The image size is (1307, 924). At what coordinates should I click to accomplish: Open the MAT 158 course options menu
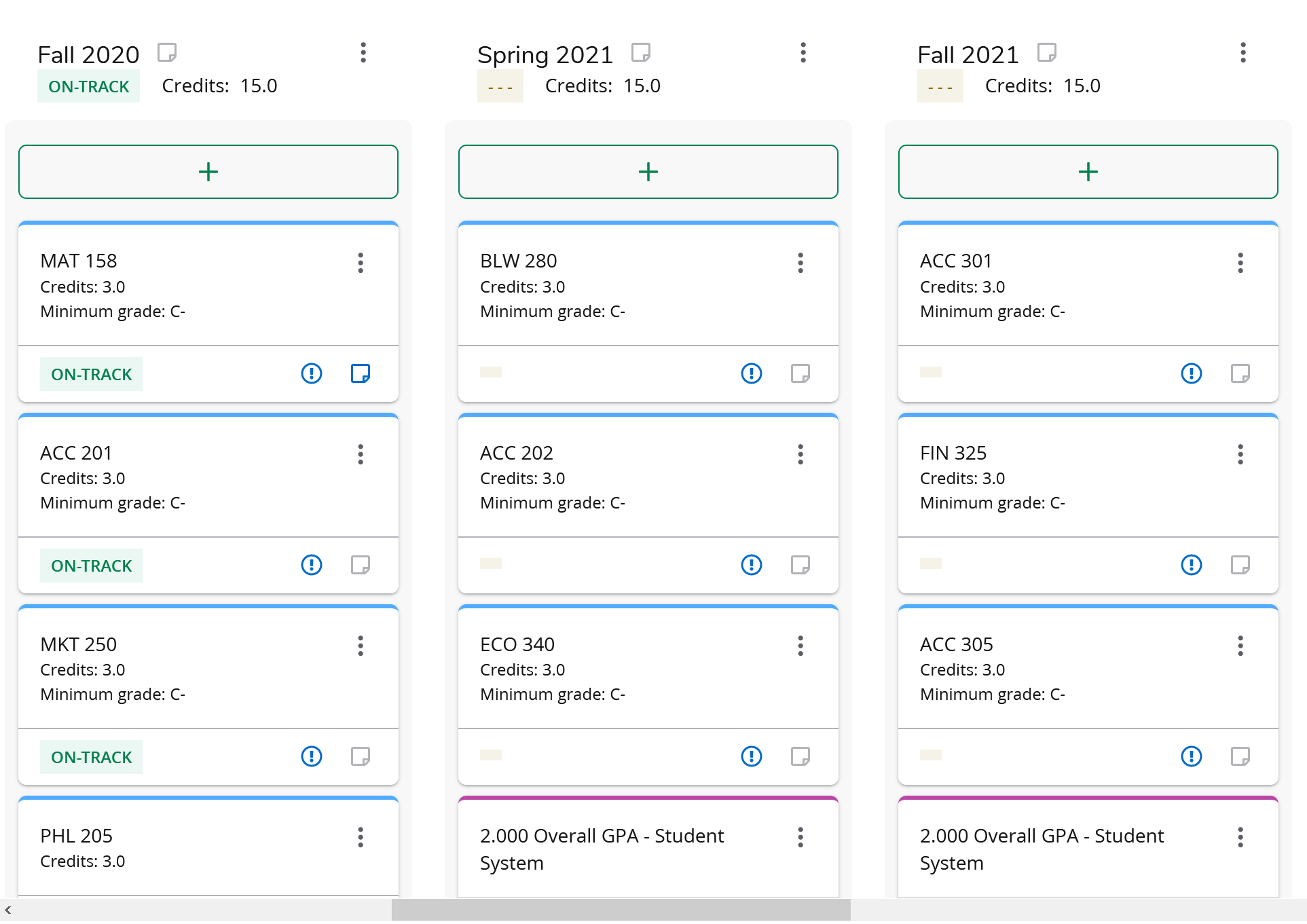[x=361, y=263]
